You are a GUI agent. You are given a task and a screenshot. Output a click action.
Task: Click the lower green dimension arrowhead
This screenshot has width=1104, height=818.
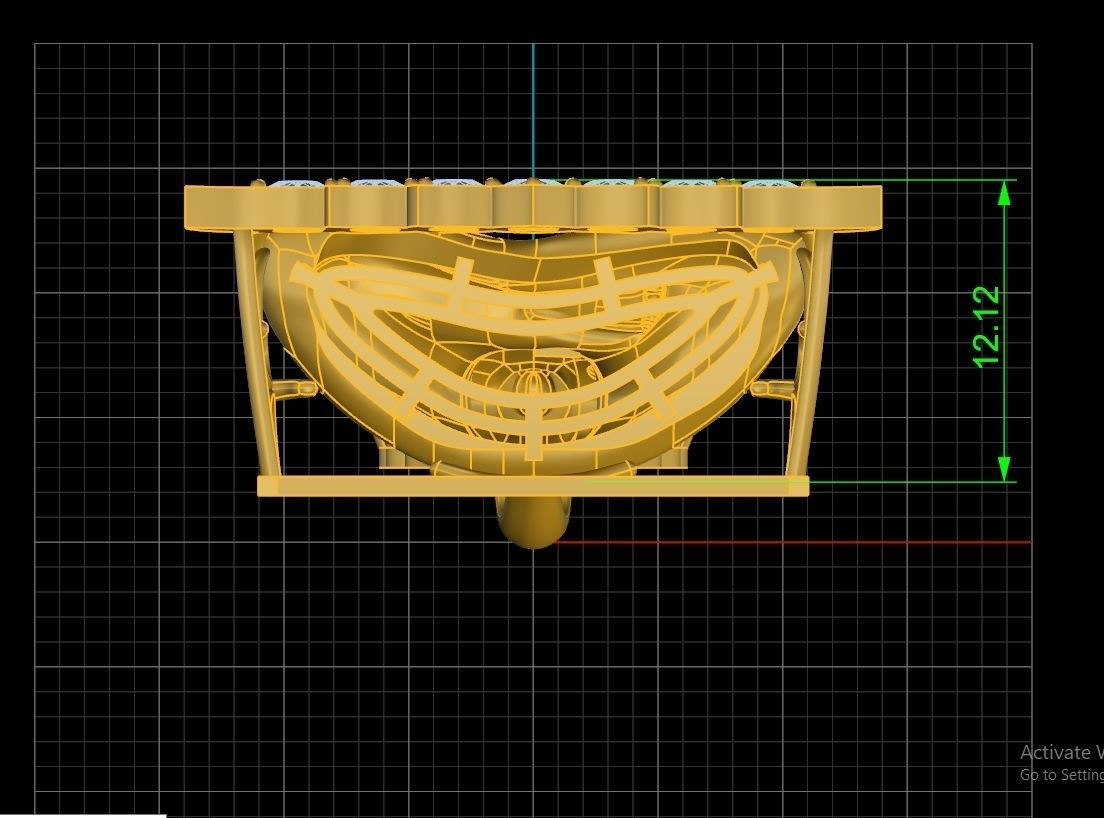(x=1005, y=469)
